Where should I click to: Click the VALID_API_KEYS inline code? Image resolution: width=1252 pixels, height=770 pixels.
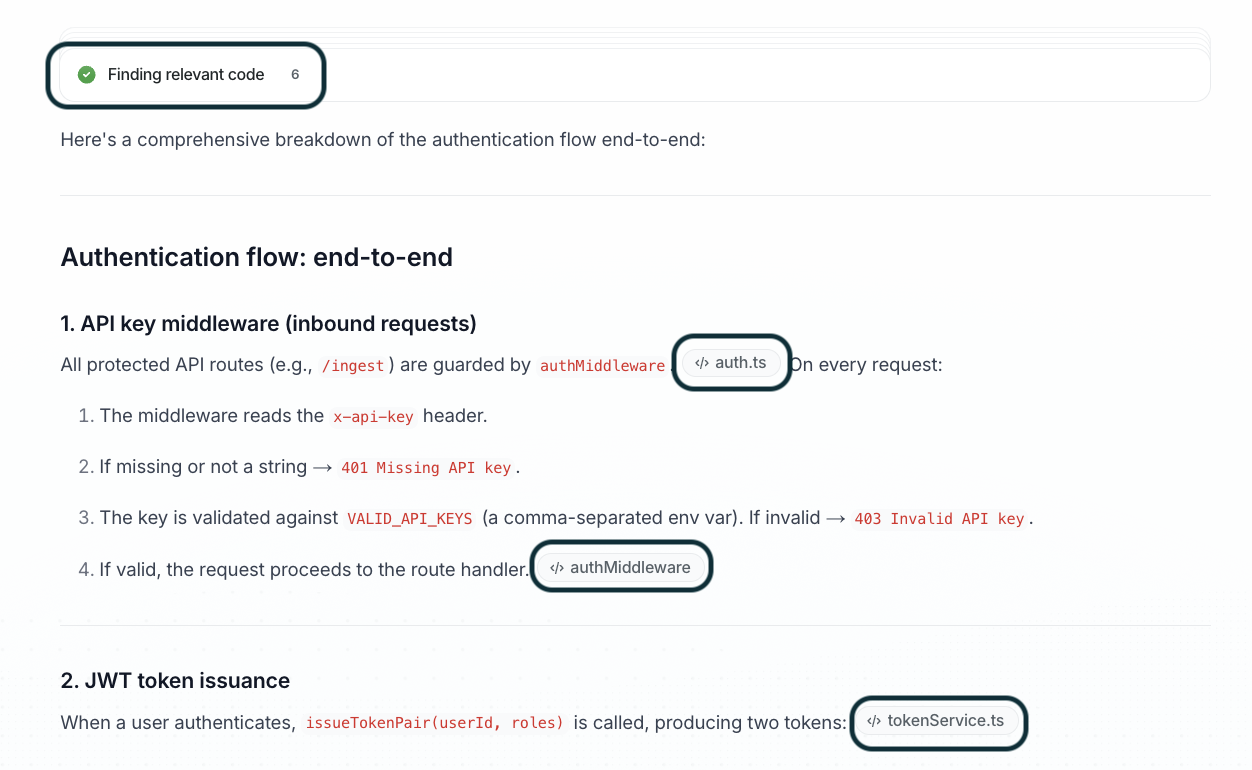pos(409,519)
